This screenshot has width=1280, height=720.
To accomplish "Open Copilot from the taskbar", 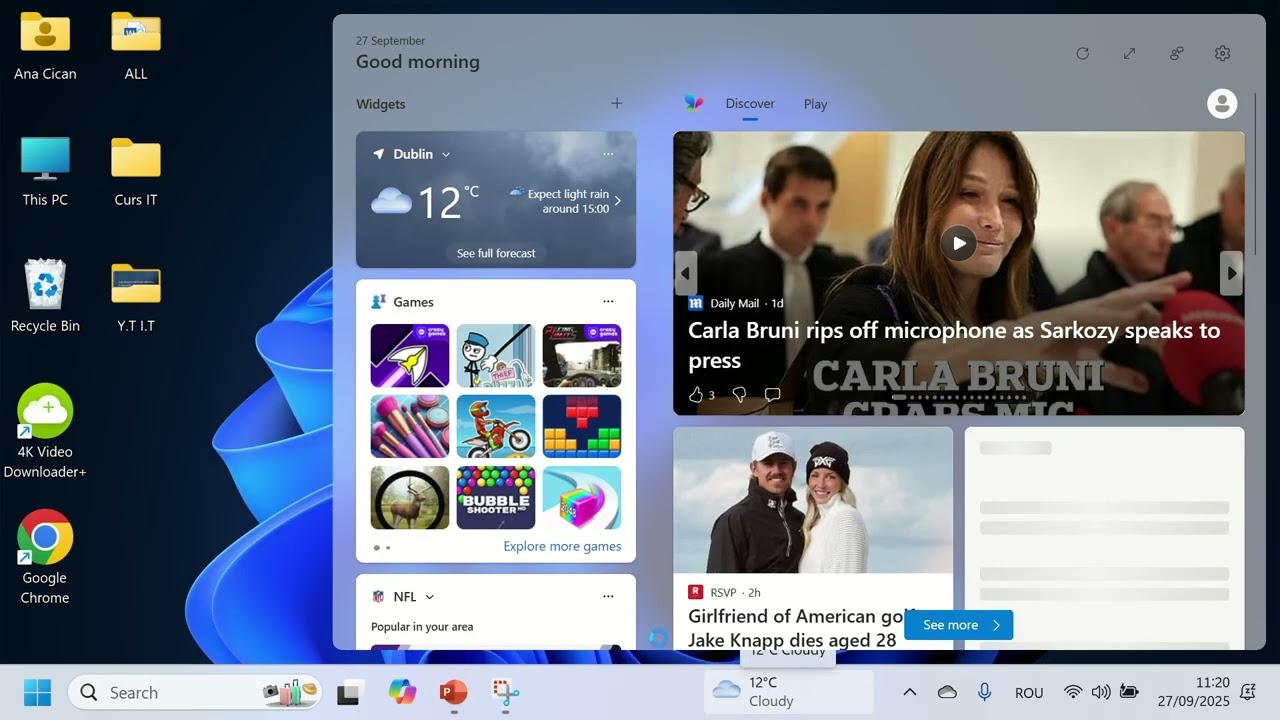I will pyautogui.click(x=402, y=692).
